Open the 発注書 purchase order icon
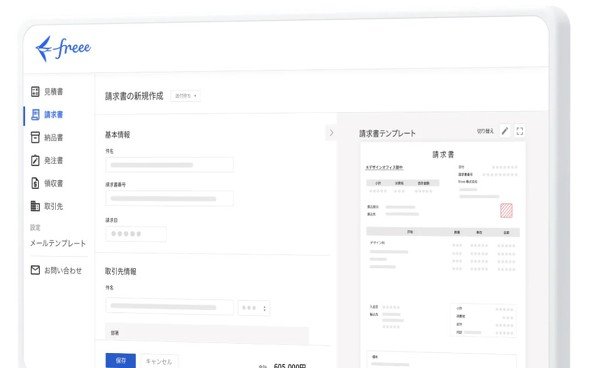The image size is (590, 368). [x=35, y=160]
